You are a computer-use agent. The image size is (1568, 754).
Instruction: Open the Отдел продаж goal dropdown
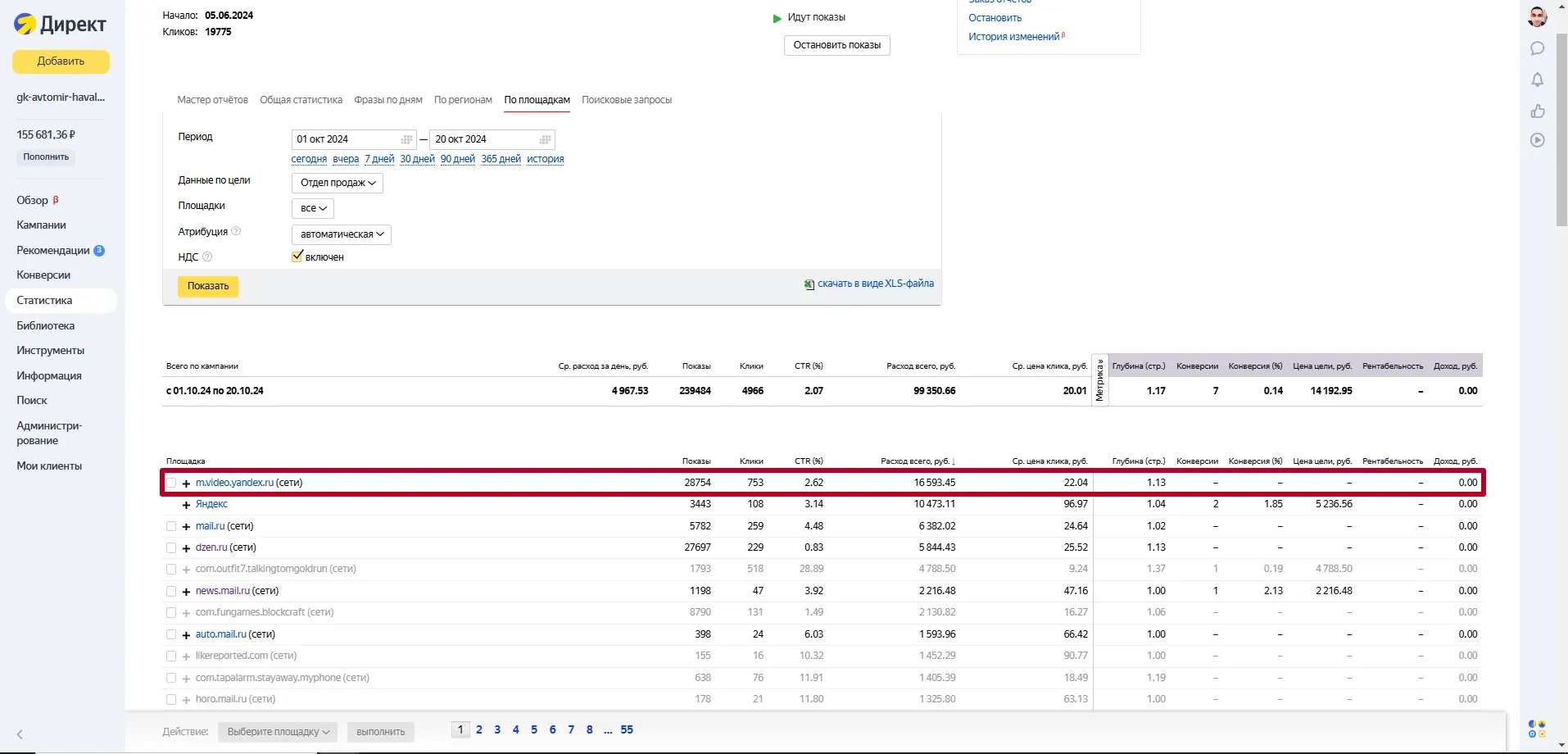(x=338, y=183)
